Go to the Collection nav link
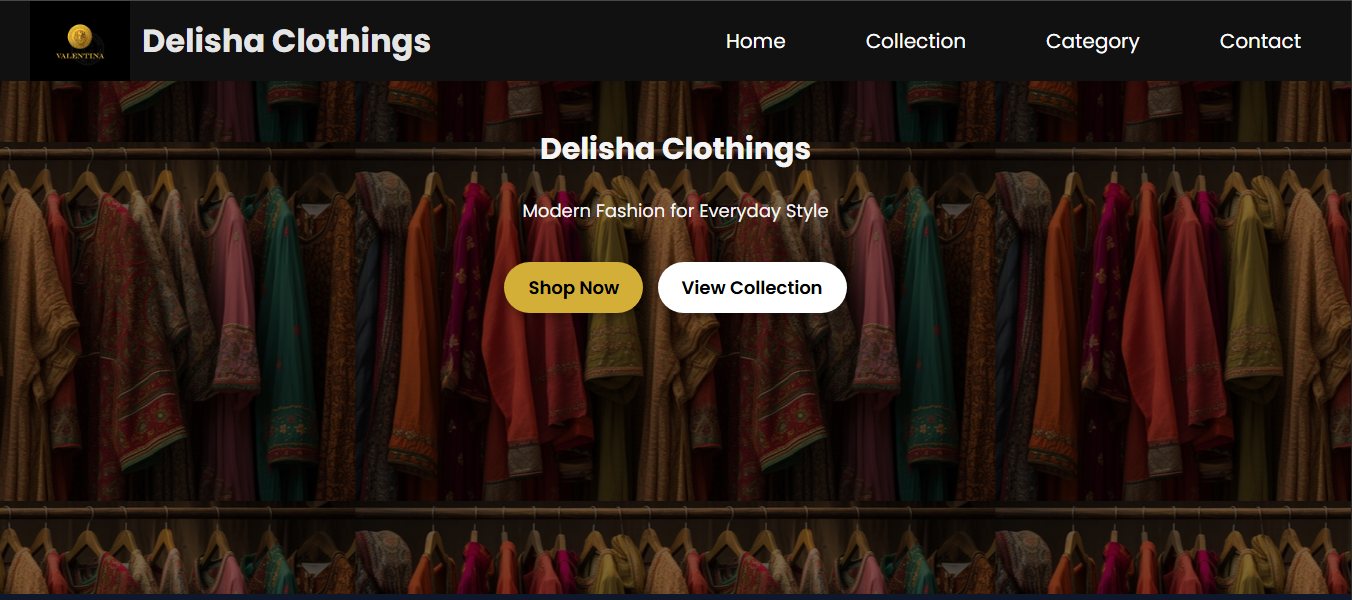The height and width of the screenshot is (600, 1352). coord(915,41)
